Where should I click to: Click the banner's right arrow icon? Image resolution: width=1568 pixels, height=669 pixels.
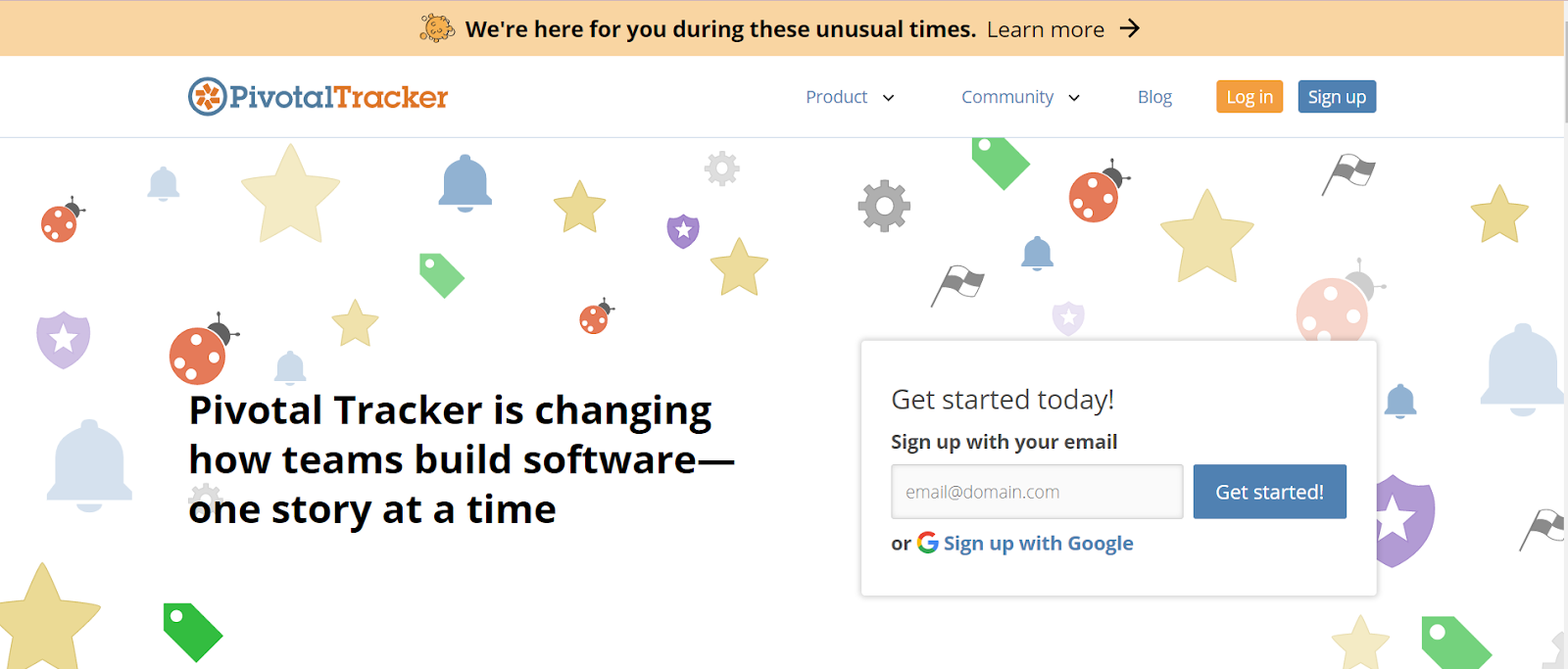1130,28
